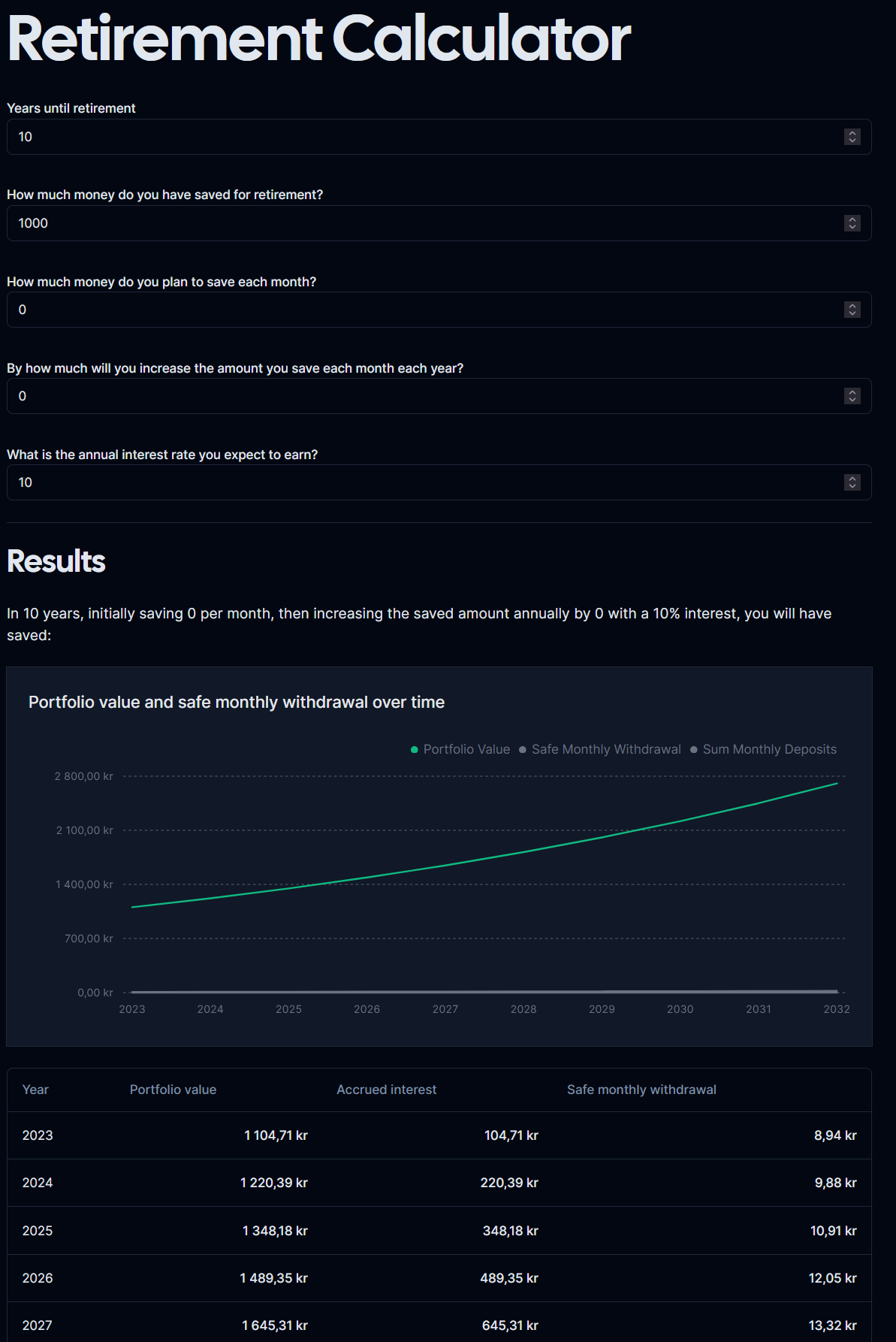Click the Portfolio value column header
Screen dimensions: 896x1342
pyautogui.click(x=173, y=1090)
